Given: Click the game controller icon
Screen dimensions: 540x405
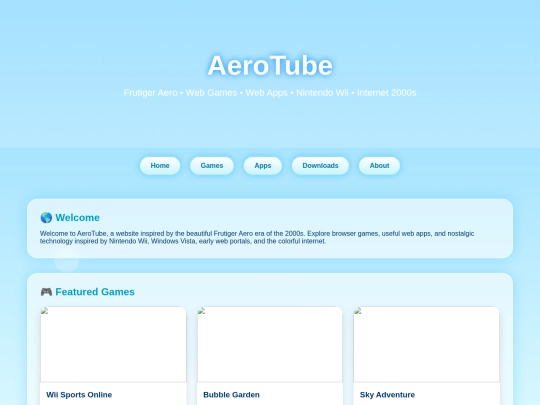Looking at the screenshot, I should coord(46,292).
